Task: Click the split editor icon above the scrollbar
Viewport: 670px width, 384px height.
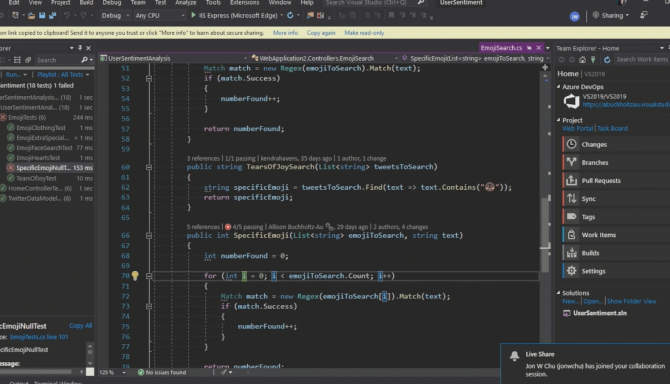Action: coord(545,67)
